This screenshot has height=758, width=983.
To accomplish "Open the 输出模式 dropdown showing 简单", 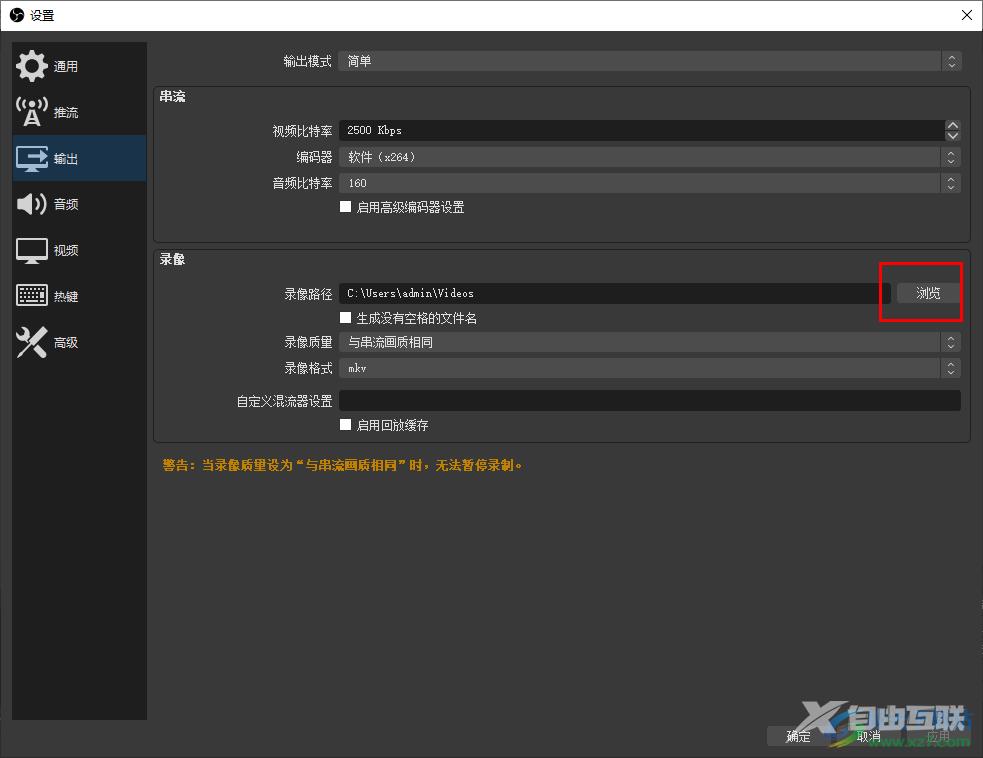I will 649,61.
